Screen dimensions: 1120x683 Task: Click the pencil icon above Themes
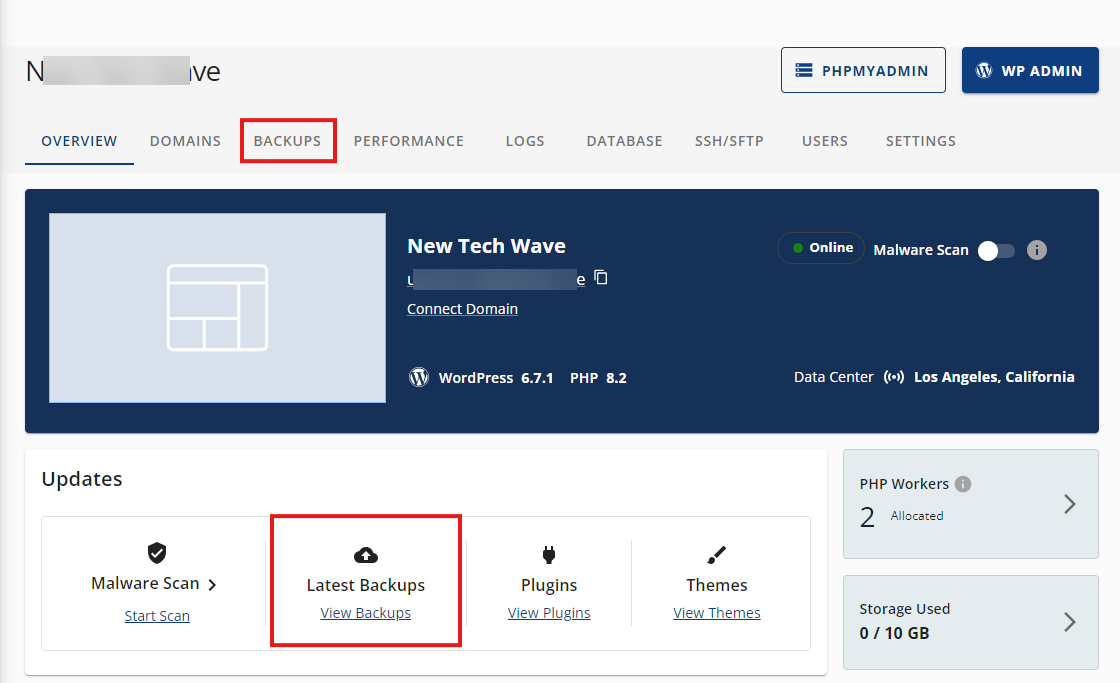(717, 554)
